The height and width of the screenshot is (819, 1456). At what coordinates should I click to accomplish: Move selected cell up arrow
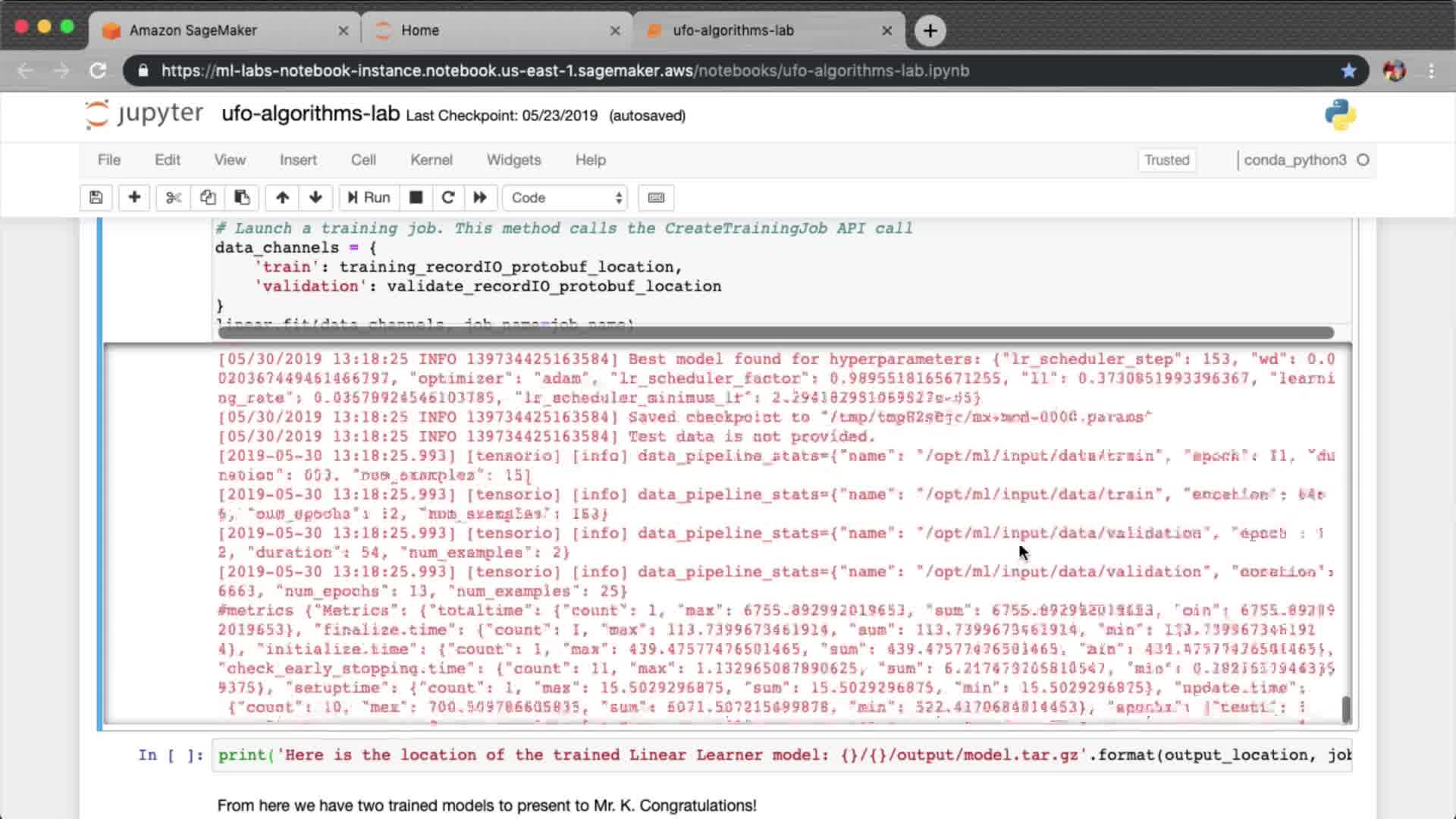tap(282, 198)
